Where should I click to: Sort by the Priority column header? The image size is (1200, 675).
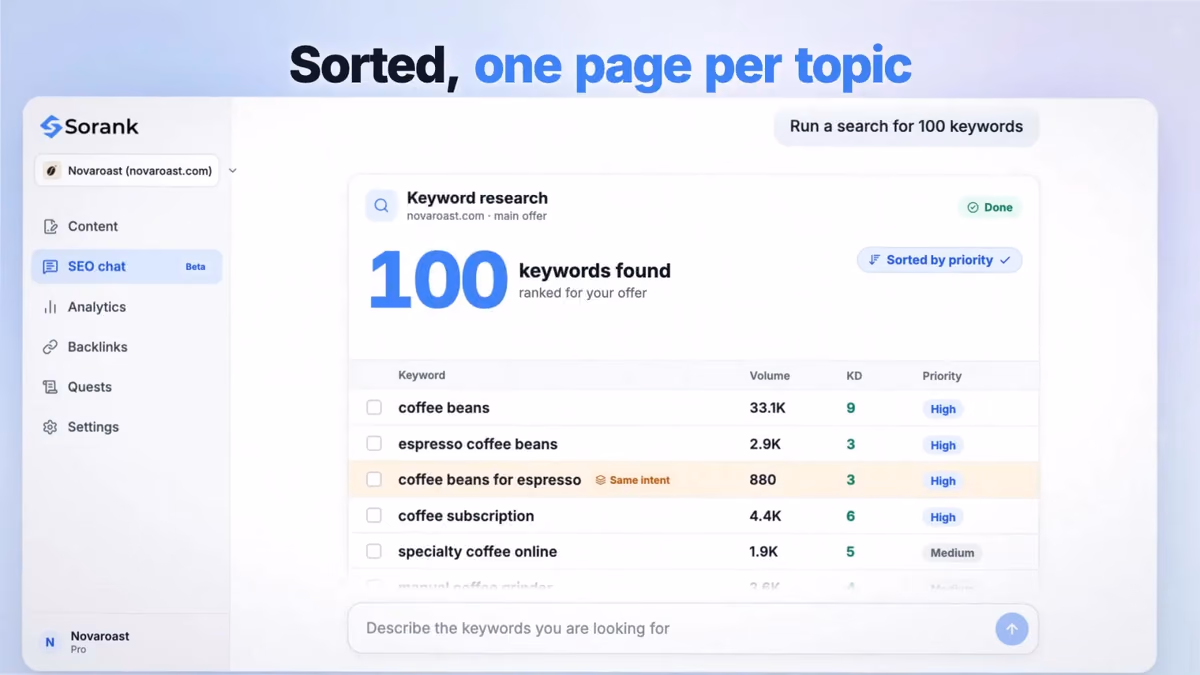click(x=942, y=376)
